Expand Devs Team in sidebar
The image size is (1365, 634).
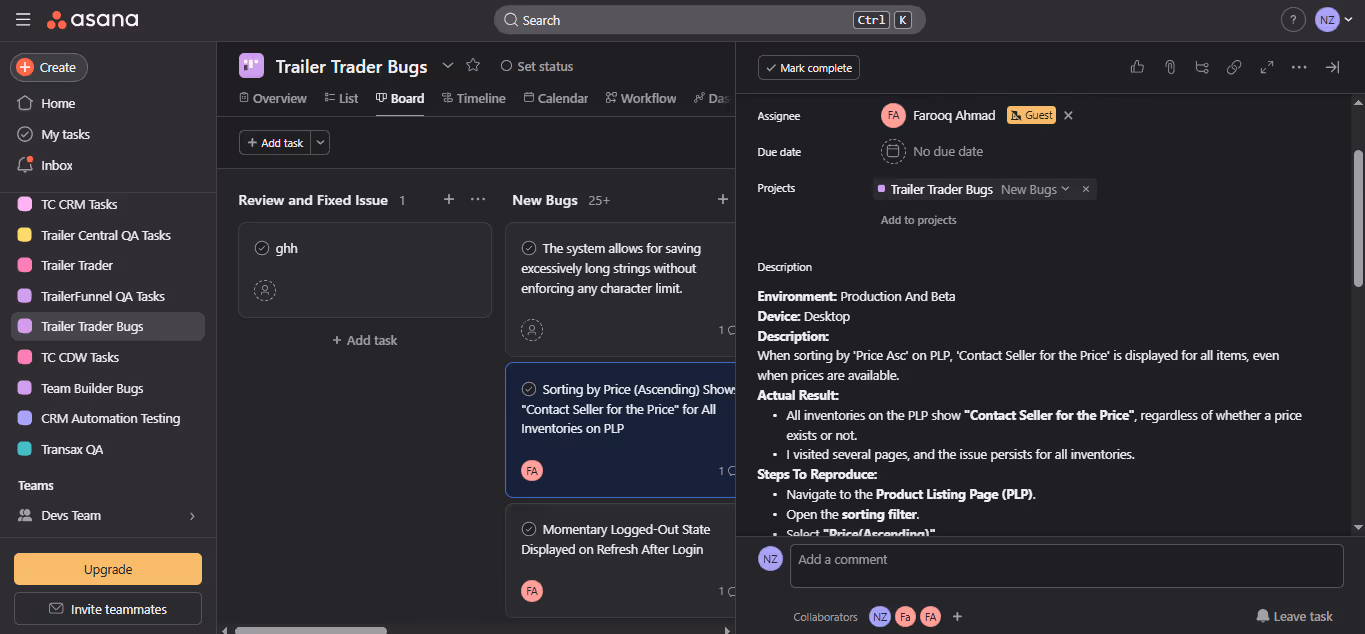[192, 516]
